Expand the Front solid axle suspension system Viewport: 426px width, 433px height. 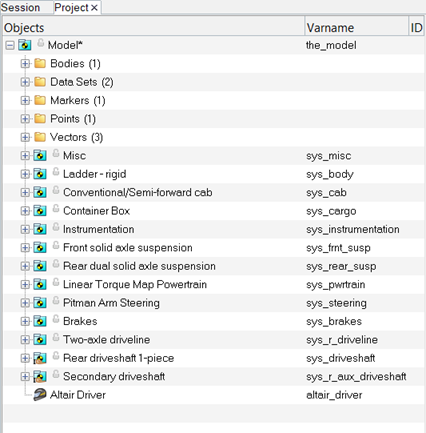tap(25, 248)
